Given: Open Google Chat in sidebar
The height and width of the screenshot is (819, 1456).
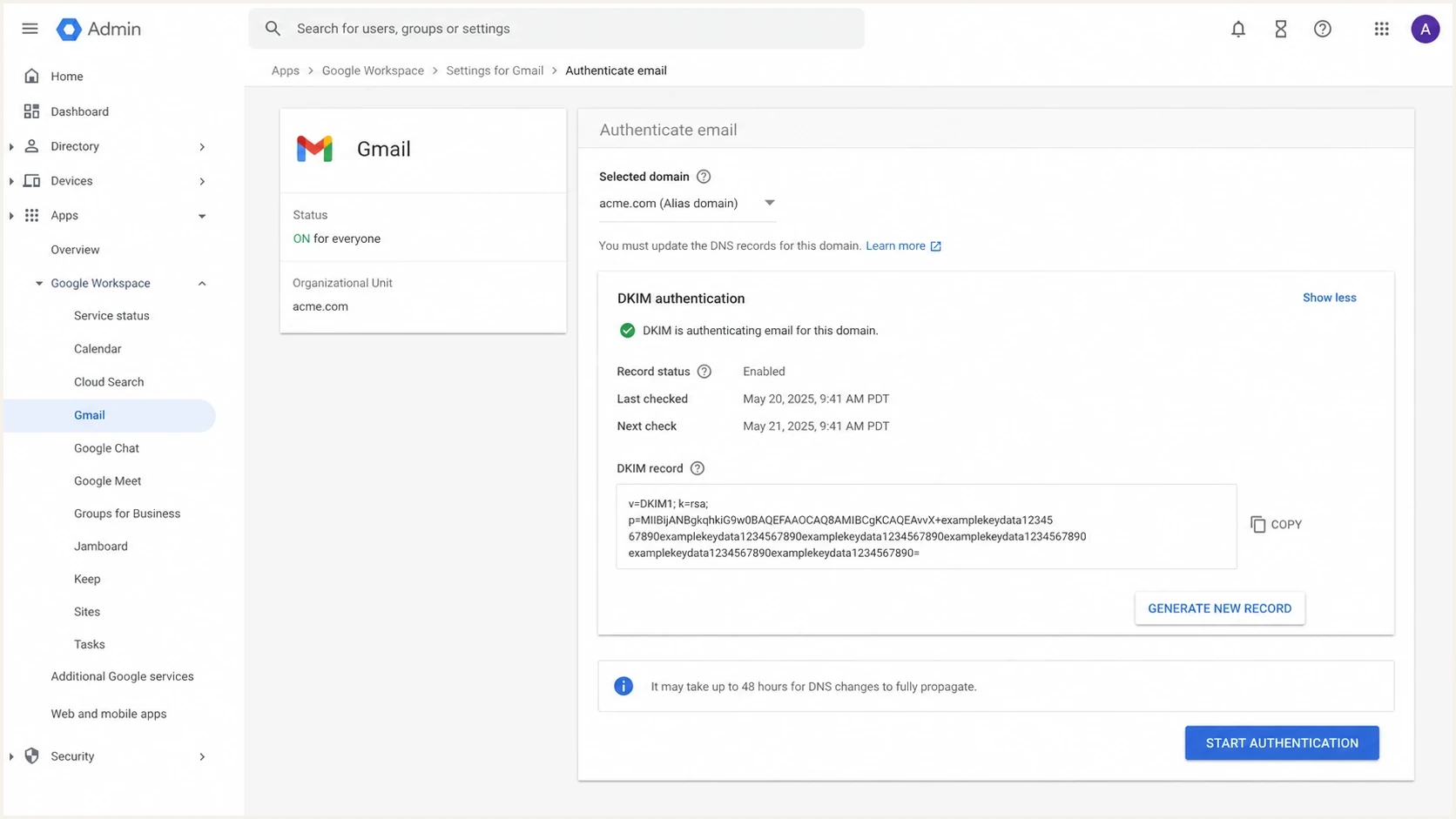Looking at the screenshot, I should (106, 448).
